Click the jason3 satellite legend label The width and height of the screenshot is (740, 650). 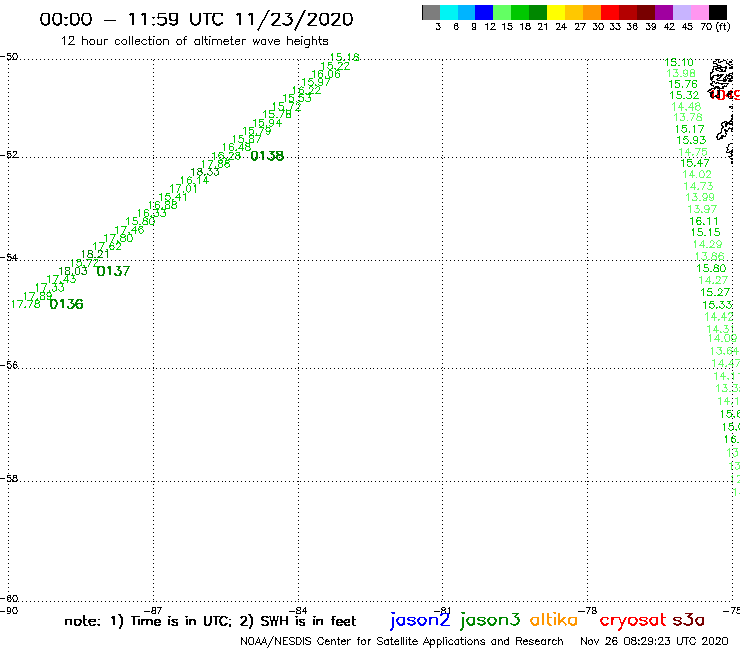490,620
